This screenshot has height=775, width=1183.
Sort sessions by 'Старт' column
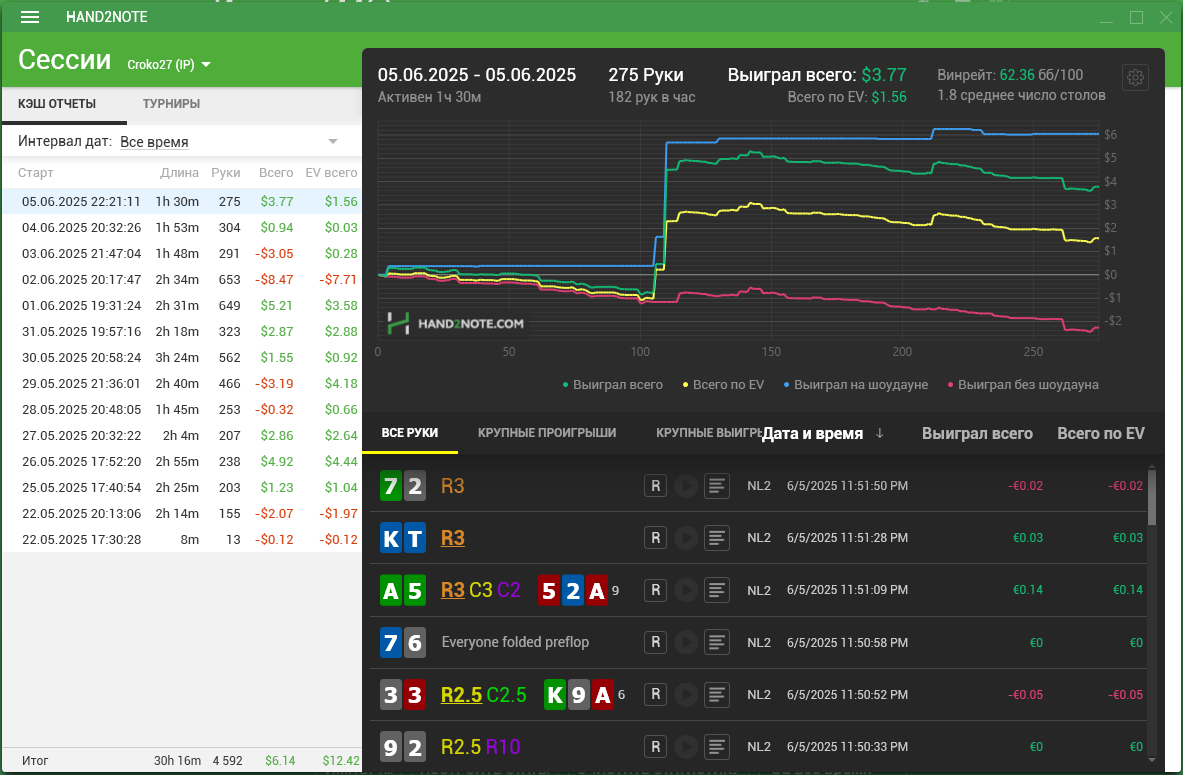pos(35,173)
